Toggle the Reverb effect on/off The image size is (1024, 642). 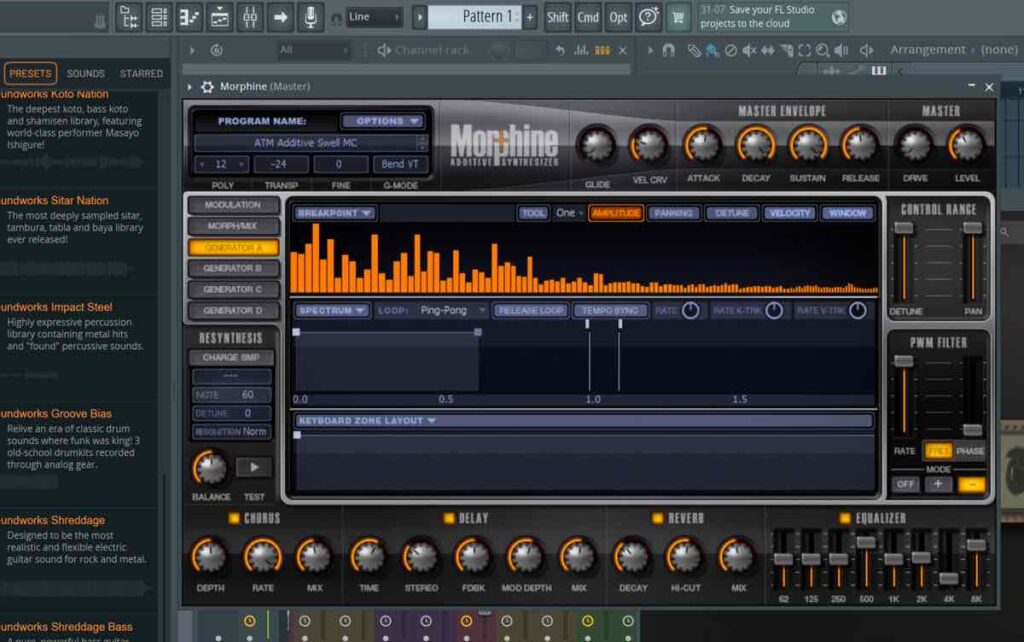658,519
